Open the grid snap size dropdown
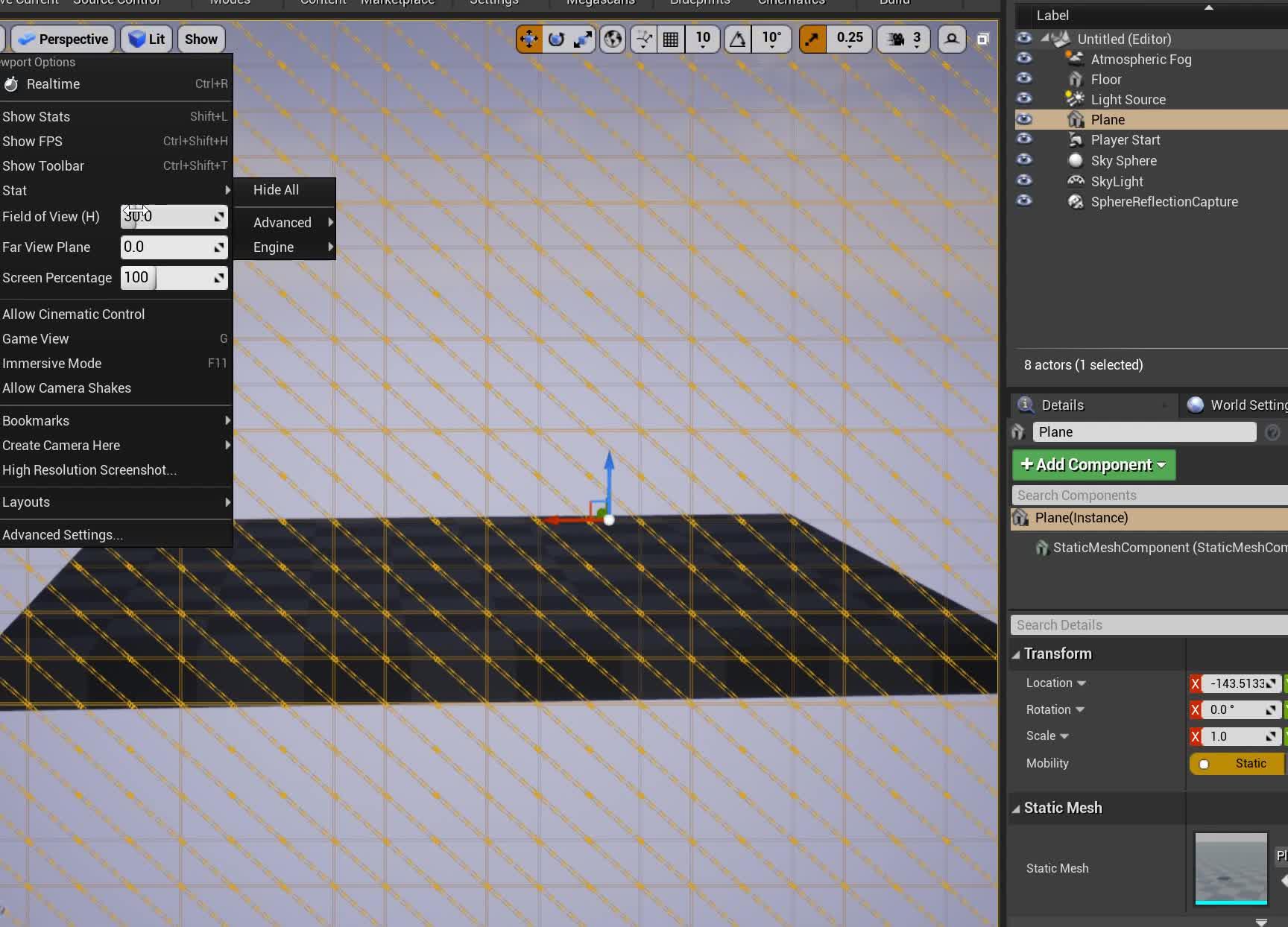This screenshot has width=1288, height=927. point(701,39)
